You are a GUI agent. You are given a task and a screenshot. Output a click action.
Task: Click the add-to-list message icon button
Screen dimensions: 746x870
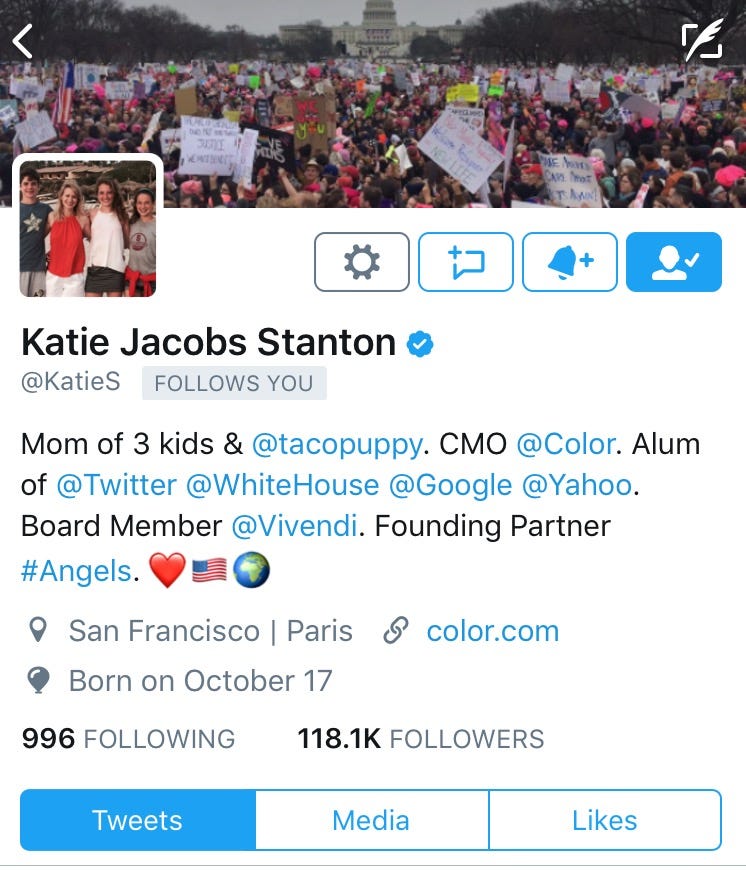[466, 262]
